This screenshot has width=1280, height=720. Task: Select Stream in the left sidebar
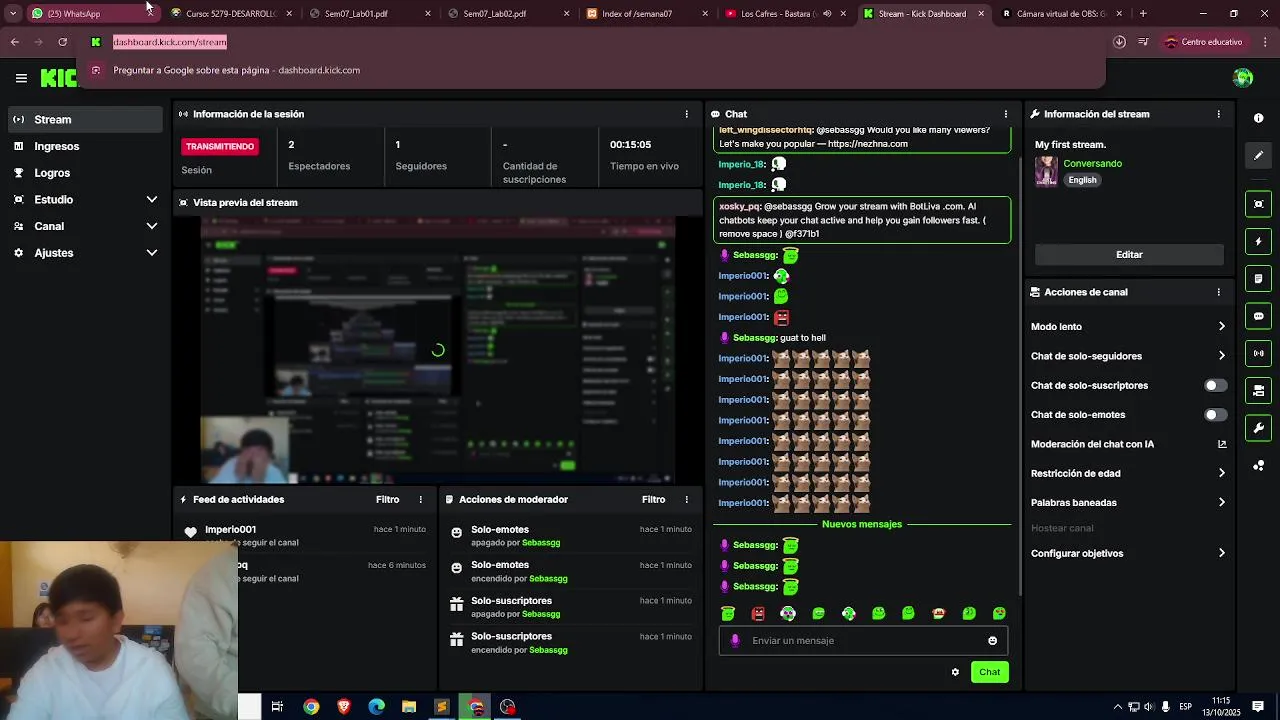coord(85,119)
